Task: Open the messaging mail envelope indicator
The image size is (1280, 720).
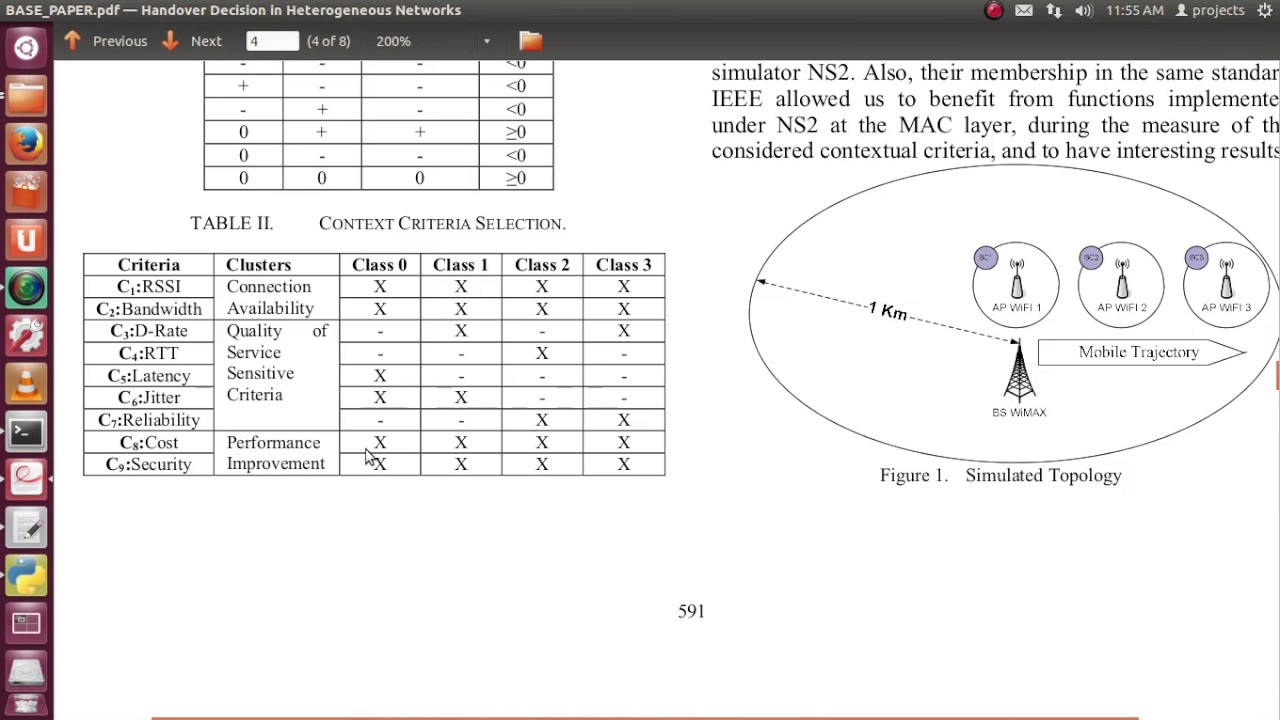Action: (x=1024, y=10)
